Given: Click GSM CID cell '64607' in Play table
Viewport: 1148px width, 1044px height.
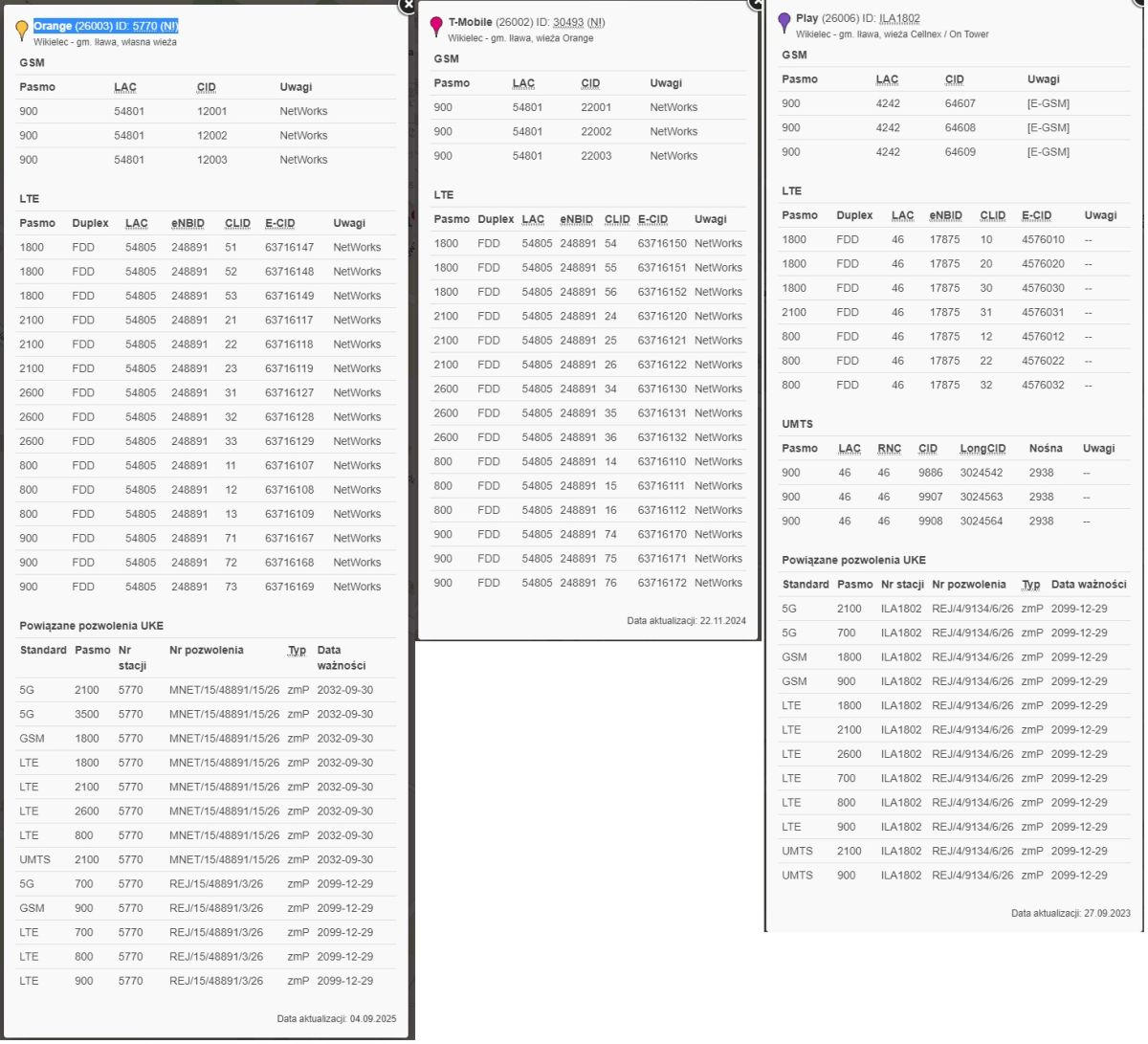Looking at the screenshot, I should point(960,104).
